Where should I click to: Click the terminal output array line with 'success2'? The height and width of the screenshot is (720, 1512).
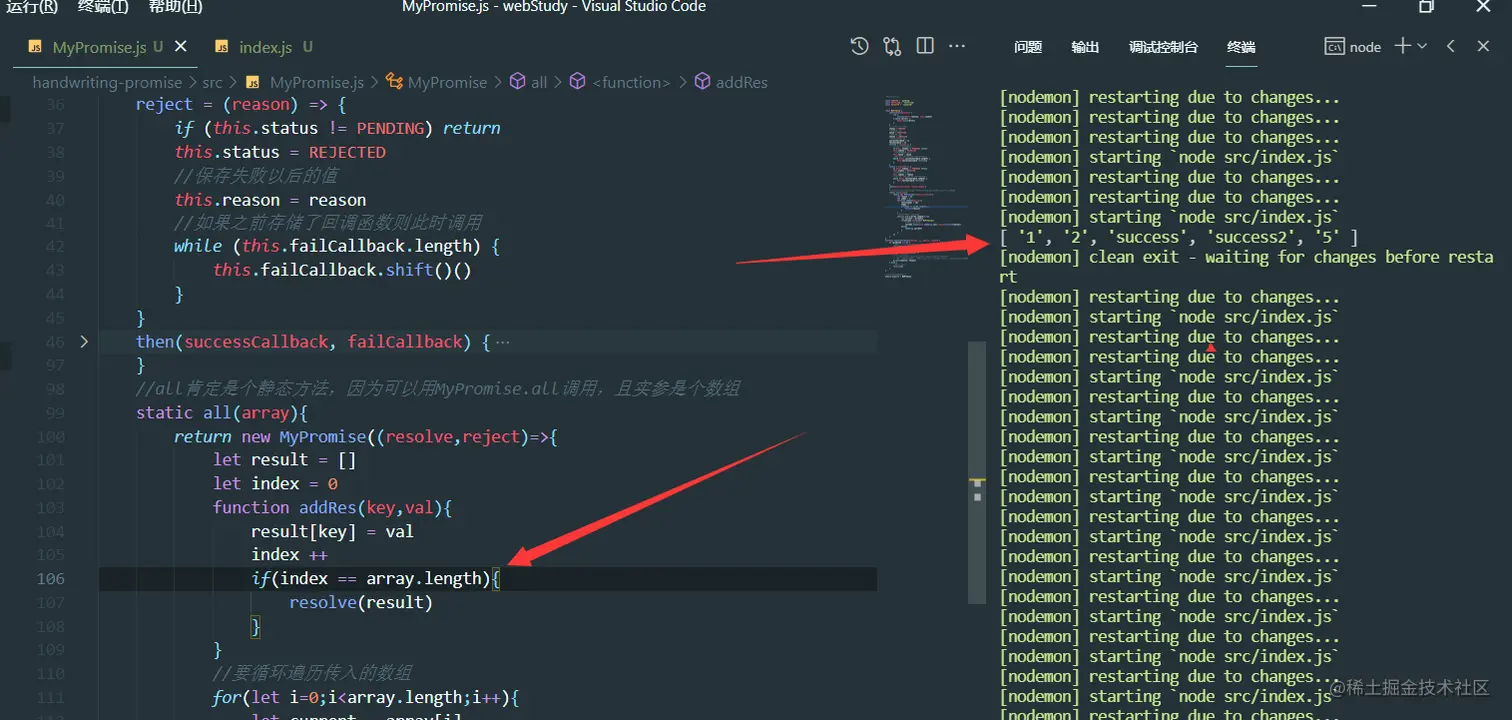point(1178,237)
